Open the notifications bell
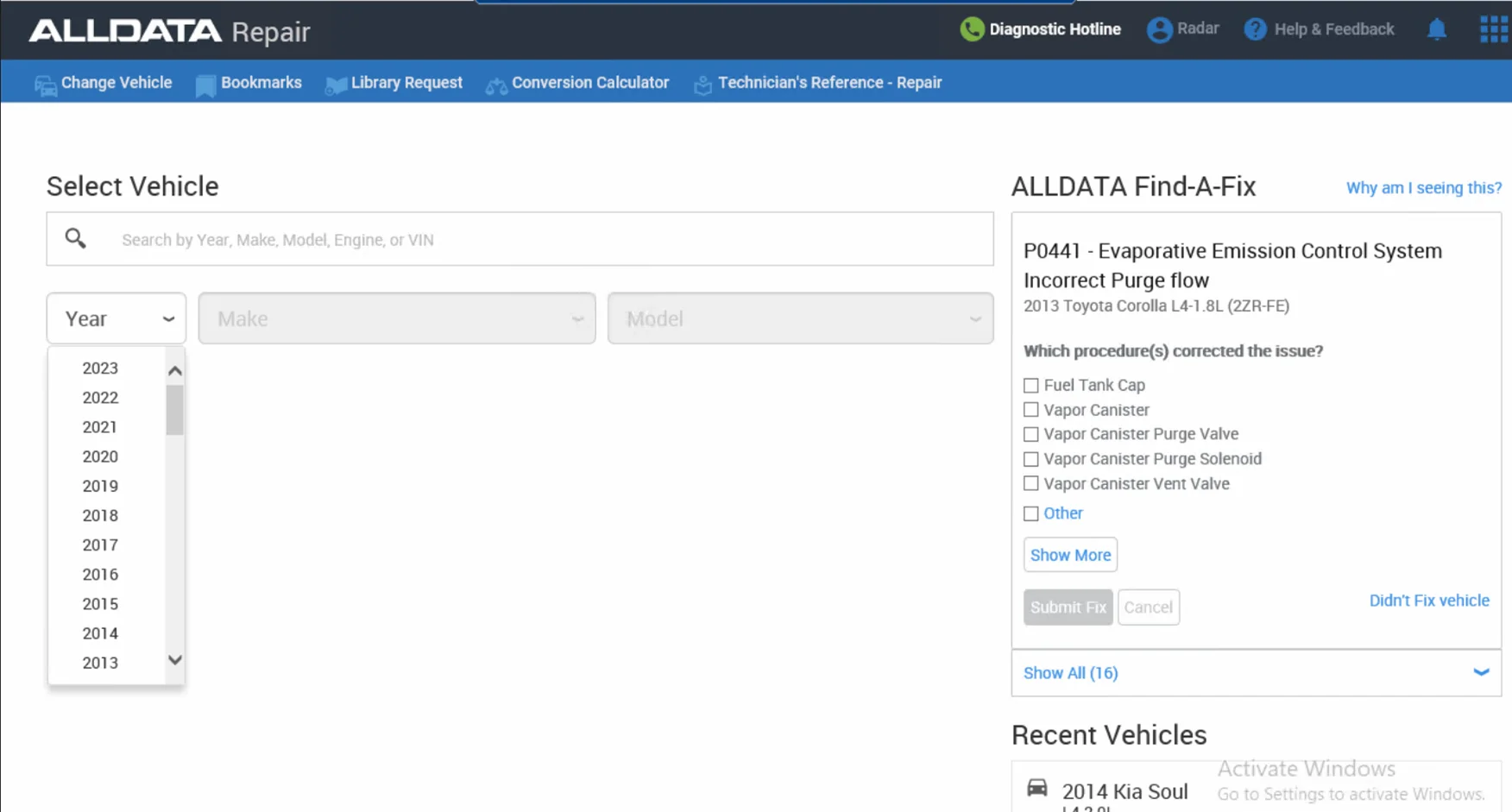 [1437, 29]
